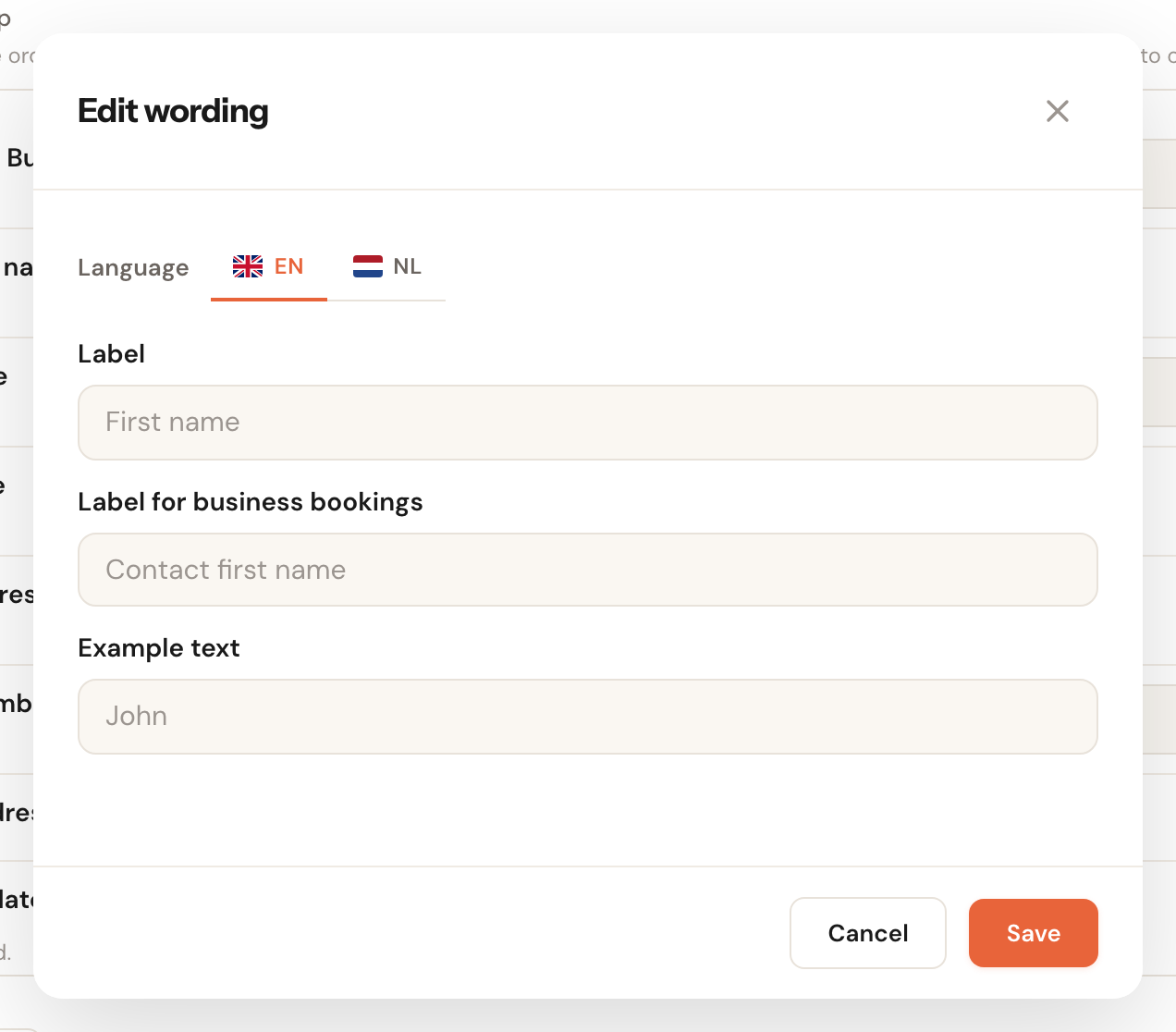
Task: Click the Edit wording title
Action: [x=173, y=111]
